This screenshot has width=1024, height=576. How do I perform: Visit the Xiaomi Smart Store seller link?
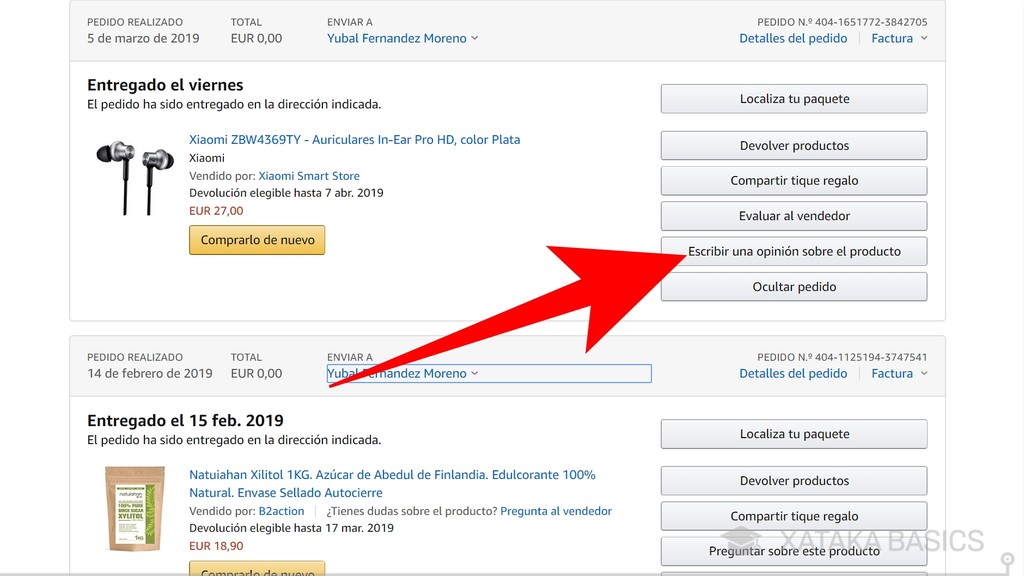(x=309, y=175)
